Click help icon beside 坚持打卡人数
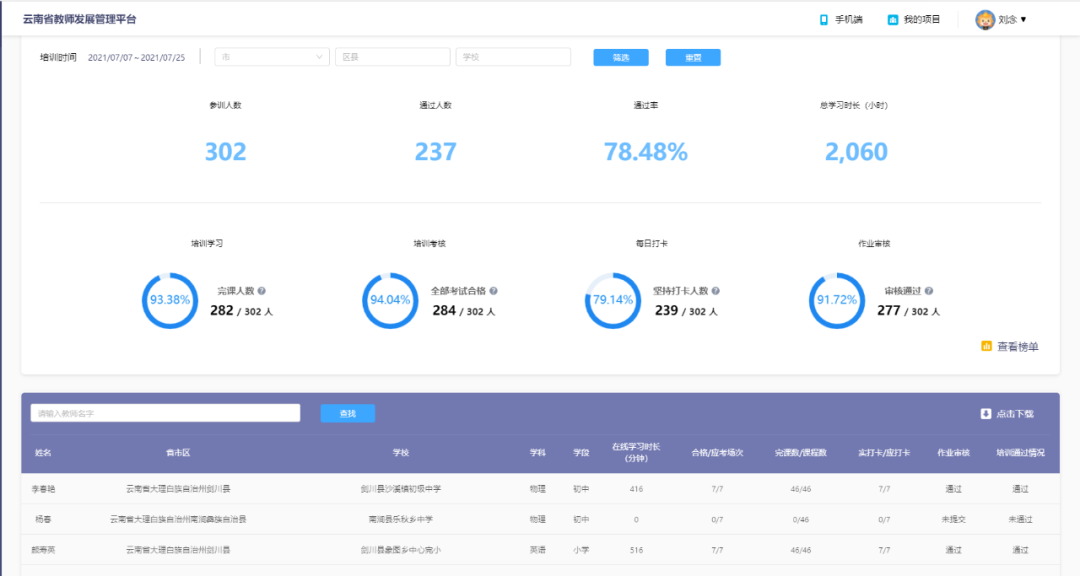 [715, 291]
